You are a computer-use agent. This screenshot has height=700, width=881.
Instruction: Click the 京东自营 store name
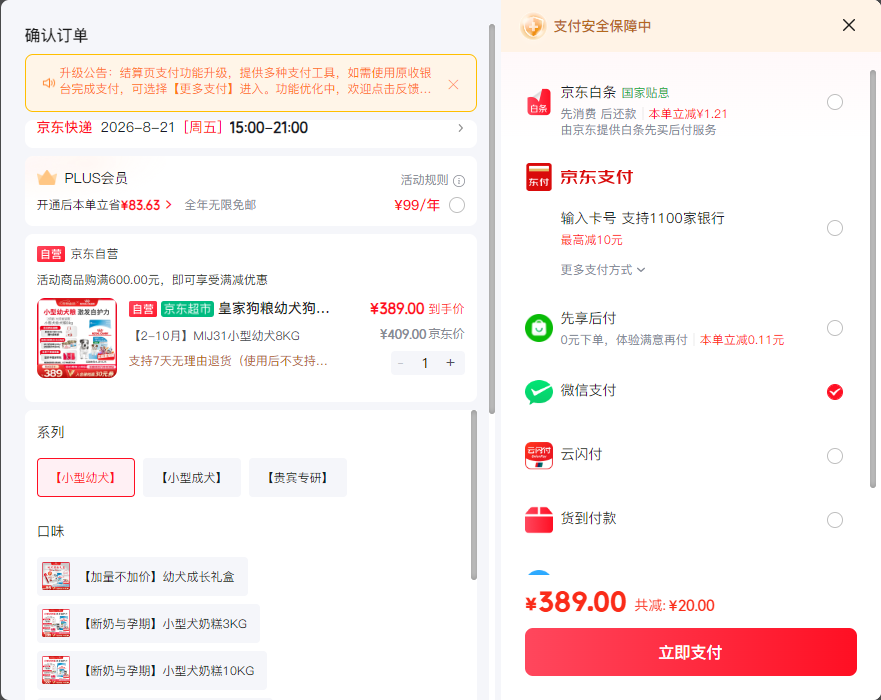[94, 254]
